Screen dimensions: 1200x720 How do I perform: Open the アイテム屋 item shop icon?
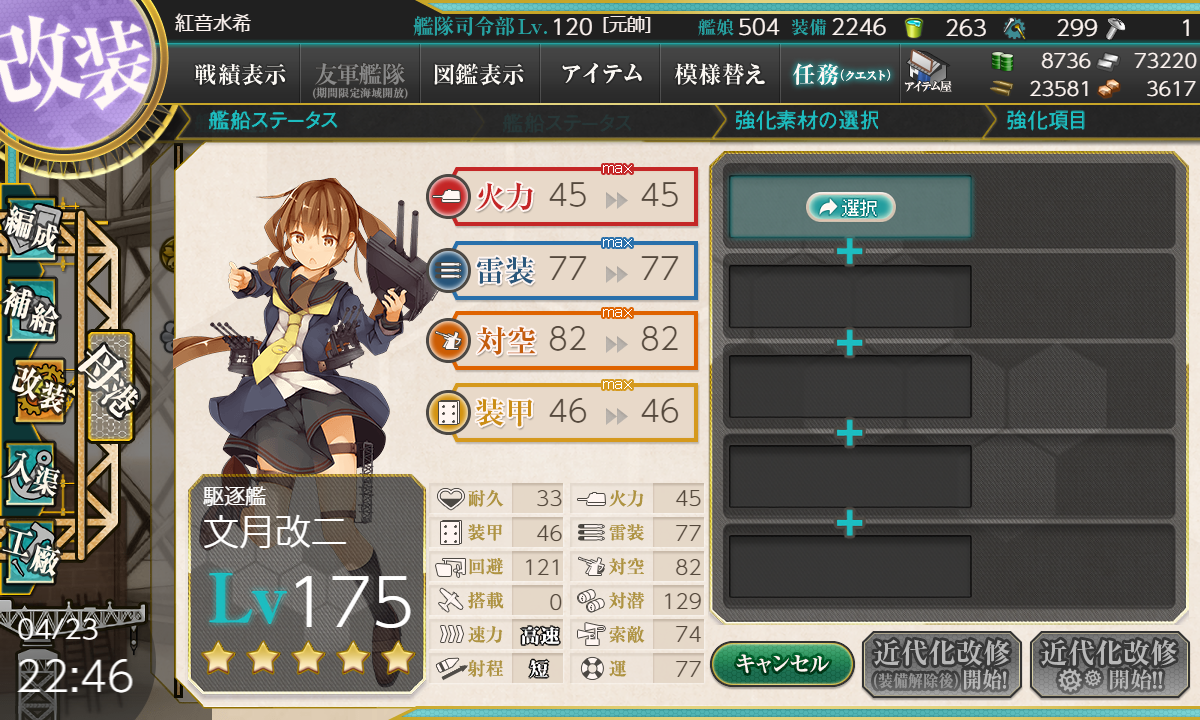pyautogui.click(x=928, y=72)
